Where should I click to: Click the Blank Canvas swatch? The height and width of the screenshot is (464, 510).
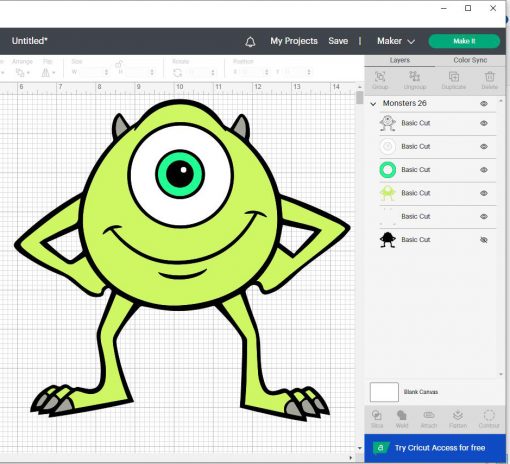(384, 392)
